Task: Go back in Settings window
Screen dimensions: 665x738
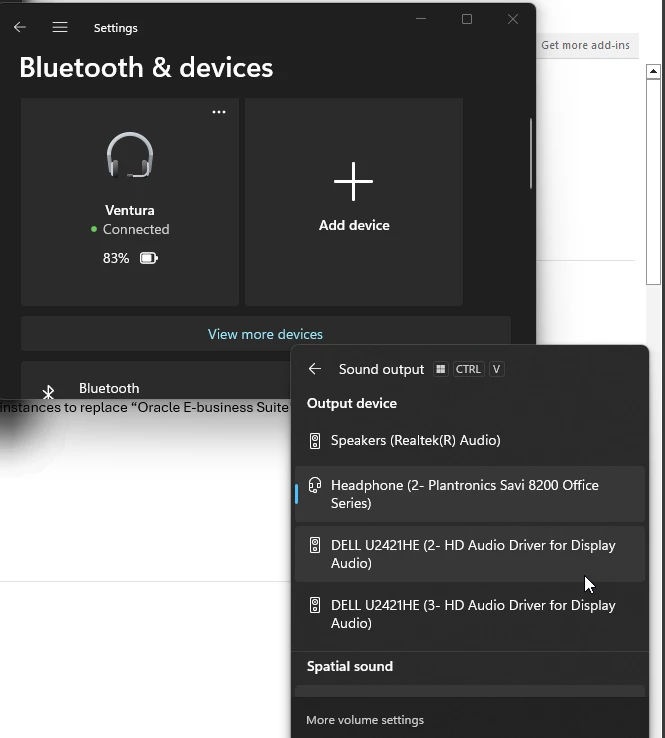Action: 20,27
